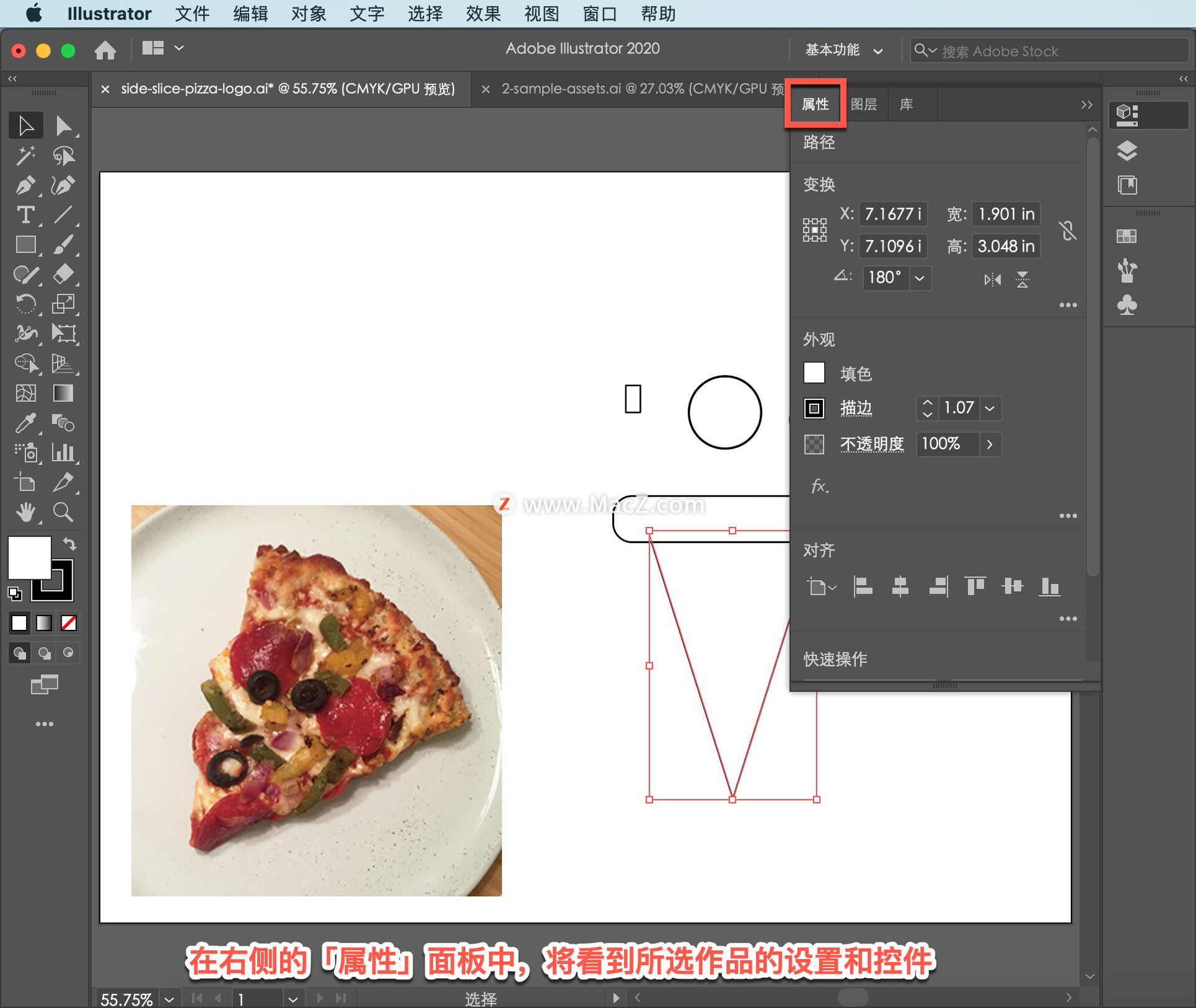
Task: Open the rotation angle dropdown
Action: [919, 278]
